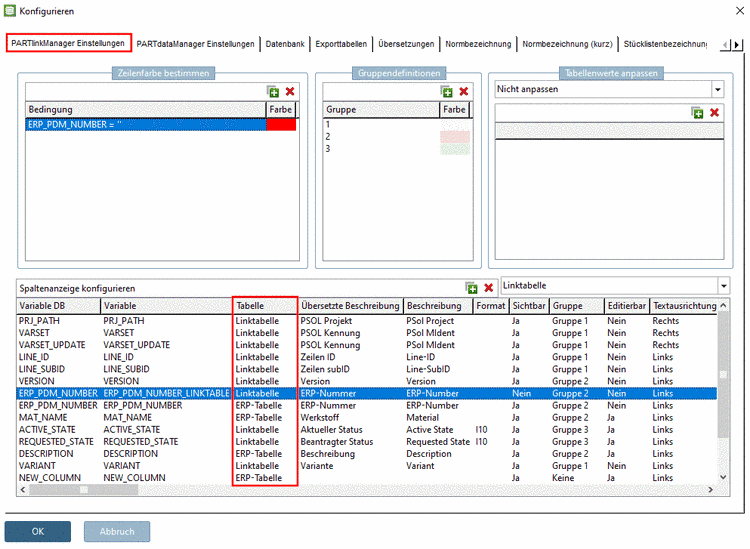The width and height of the screenshot is (750, 549).
Task: Add a new group definition
Action: (447, 91)
